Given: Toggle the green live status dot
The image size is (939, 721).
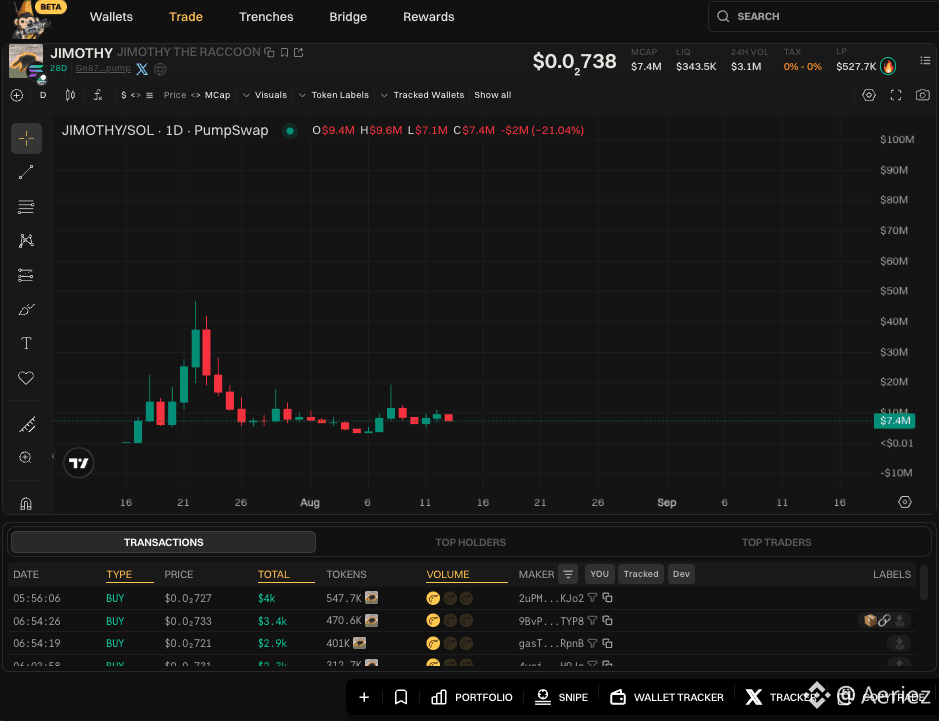Looking at the screenshot, I should [x=290, y=131].
